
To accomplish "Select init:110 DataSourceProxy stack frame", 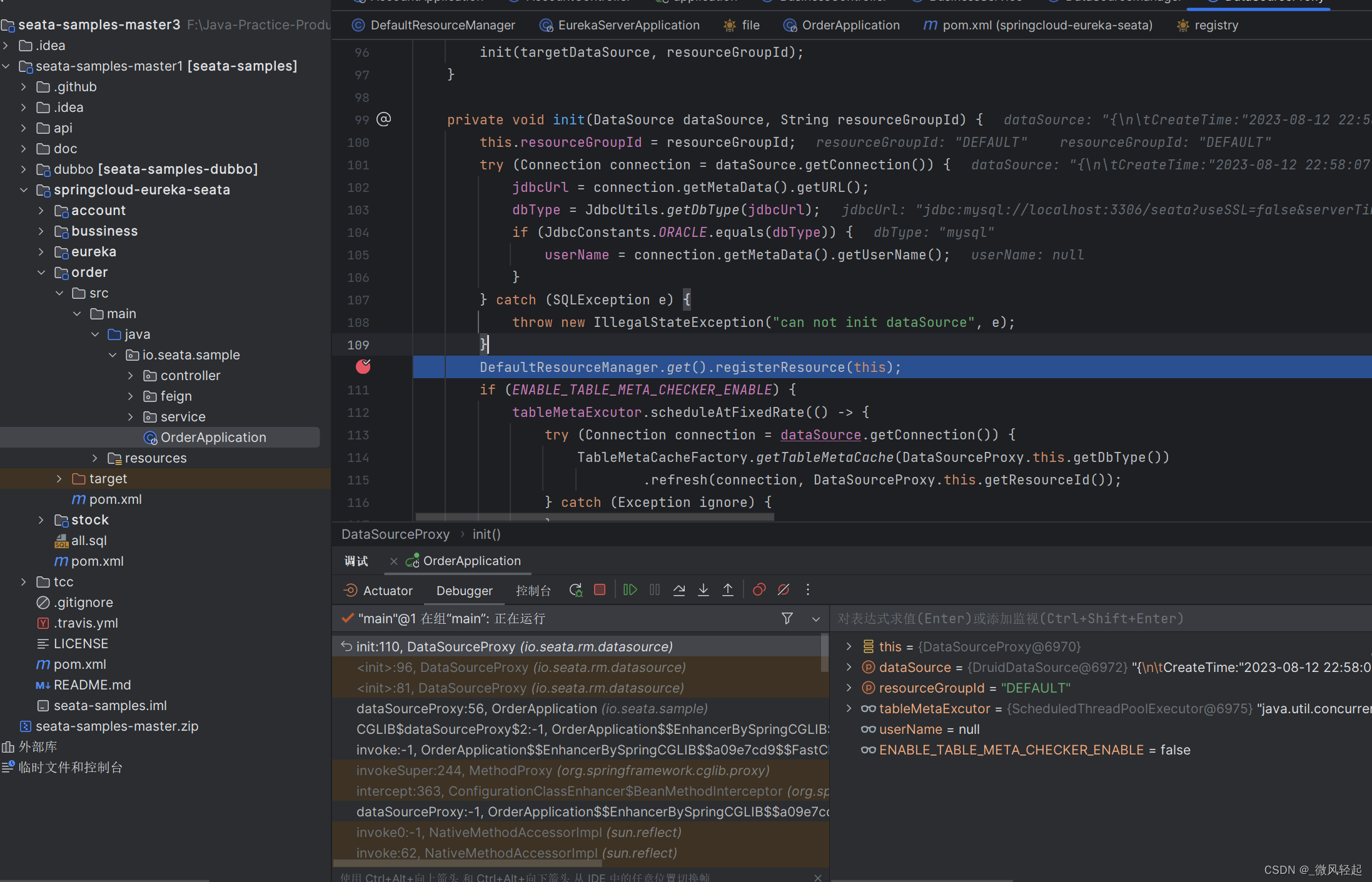I will click(x=577, y=647).
